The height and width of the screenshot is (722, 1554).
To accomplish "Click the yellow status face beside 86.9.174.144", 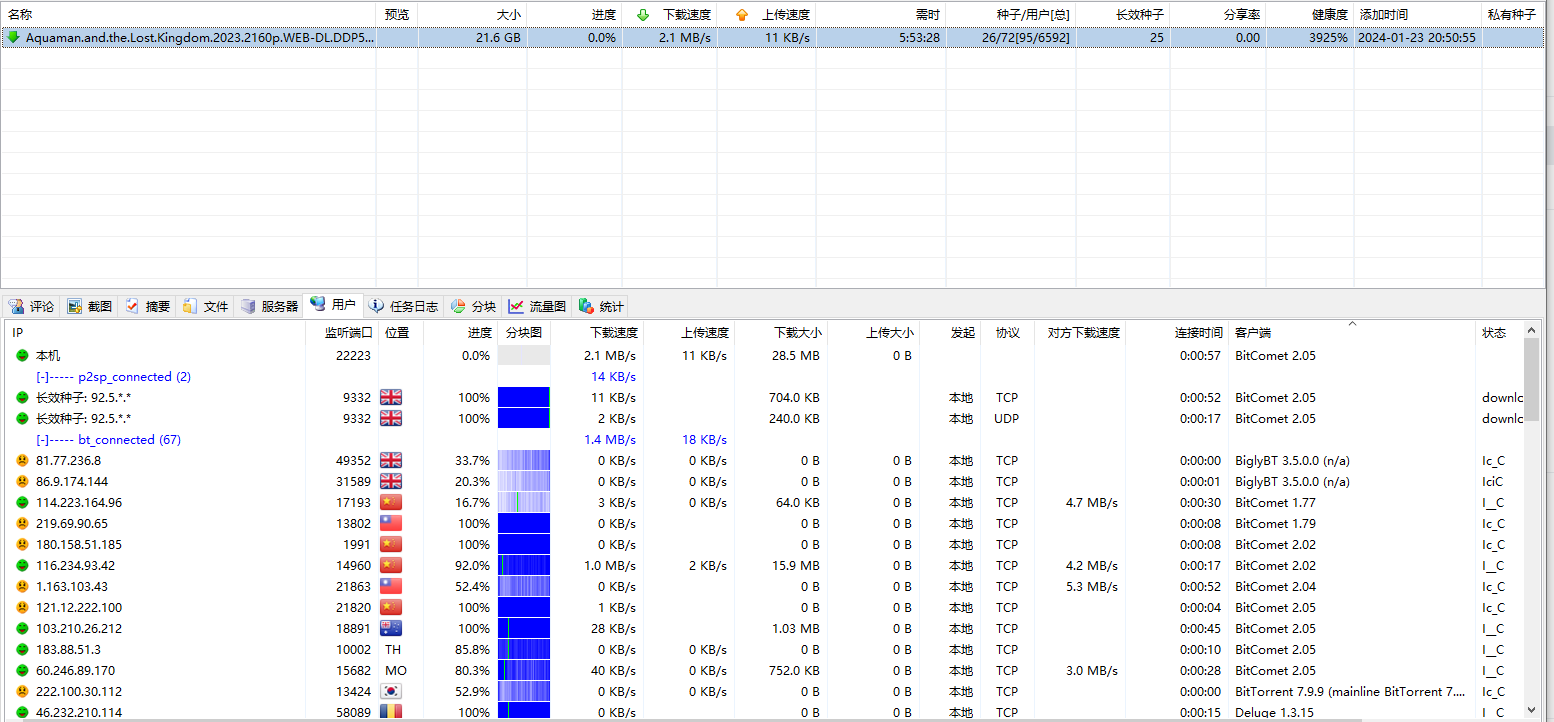I will (x=22, y=482).
